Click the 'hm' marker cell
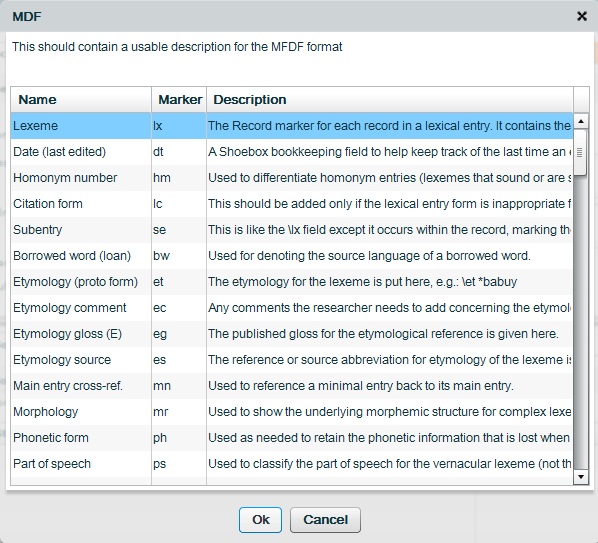 point(179,178)
